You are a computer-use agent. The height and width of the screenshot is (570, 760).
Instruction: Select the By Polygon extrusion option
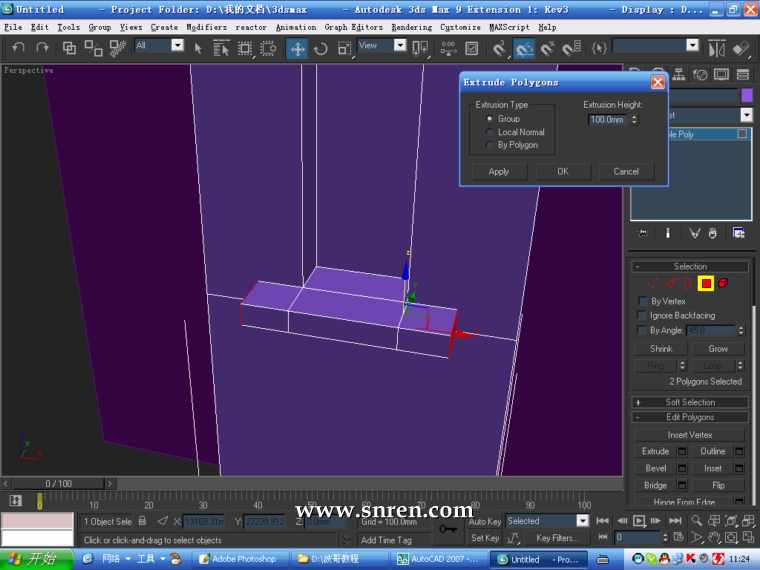click(x=489, y=145)
